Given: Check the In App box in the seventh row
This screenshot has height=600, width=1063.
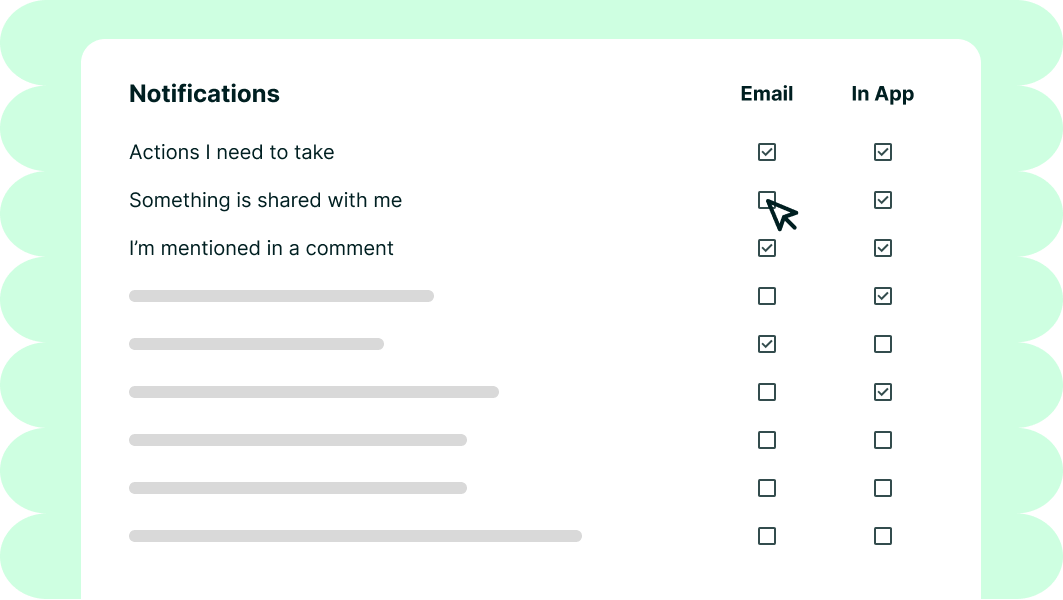Looking at the screenshot, I should [x=883, y=440].
